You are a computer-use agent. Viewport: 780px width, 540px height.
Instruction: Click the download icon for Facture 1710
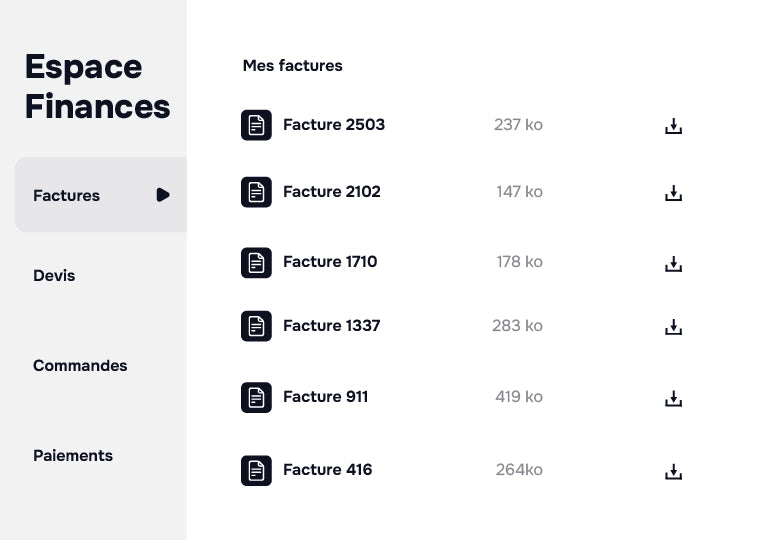tap(673, 264)
